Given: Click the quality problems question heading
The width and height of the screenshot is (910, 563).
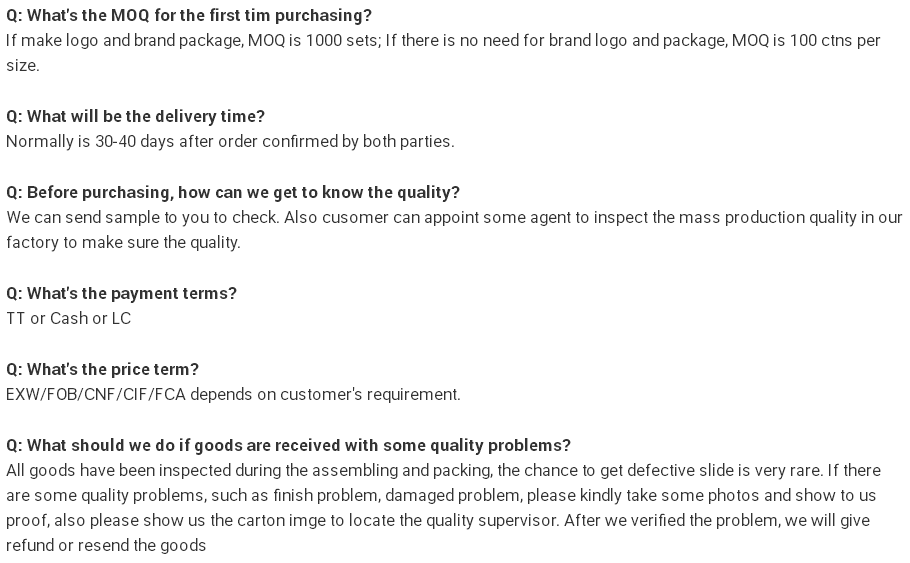Looking at the screenshot, I should pos(288,446).
